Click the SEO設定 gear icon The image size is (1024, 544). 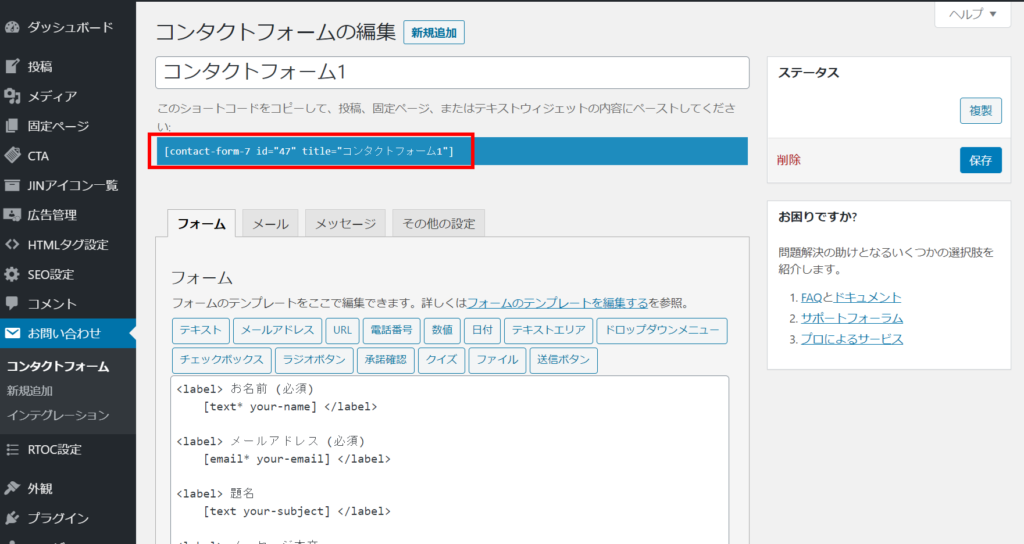(x=12, y=274)
